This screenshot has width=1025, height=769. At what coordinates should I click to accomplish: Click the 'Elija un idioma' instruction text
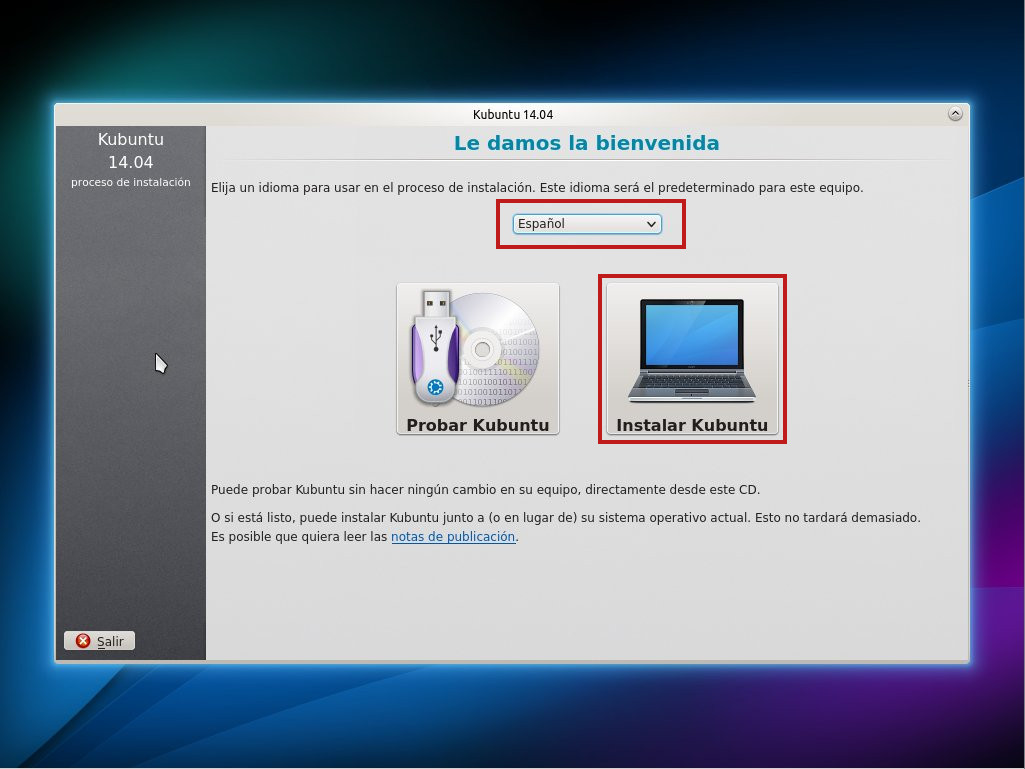click(537, 188)
